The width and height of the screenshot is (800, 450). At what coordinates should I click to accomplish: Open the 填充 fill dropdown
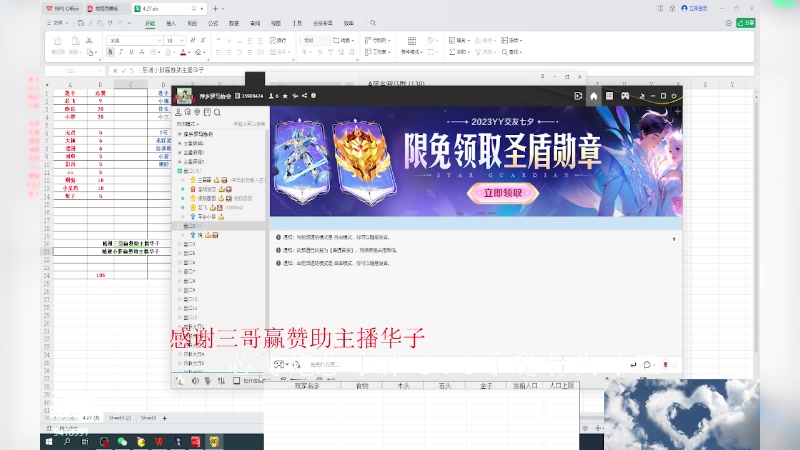459,40
